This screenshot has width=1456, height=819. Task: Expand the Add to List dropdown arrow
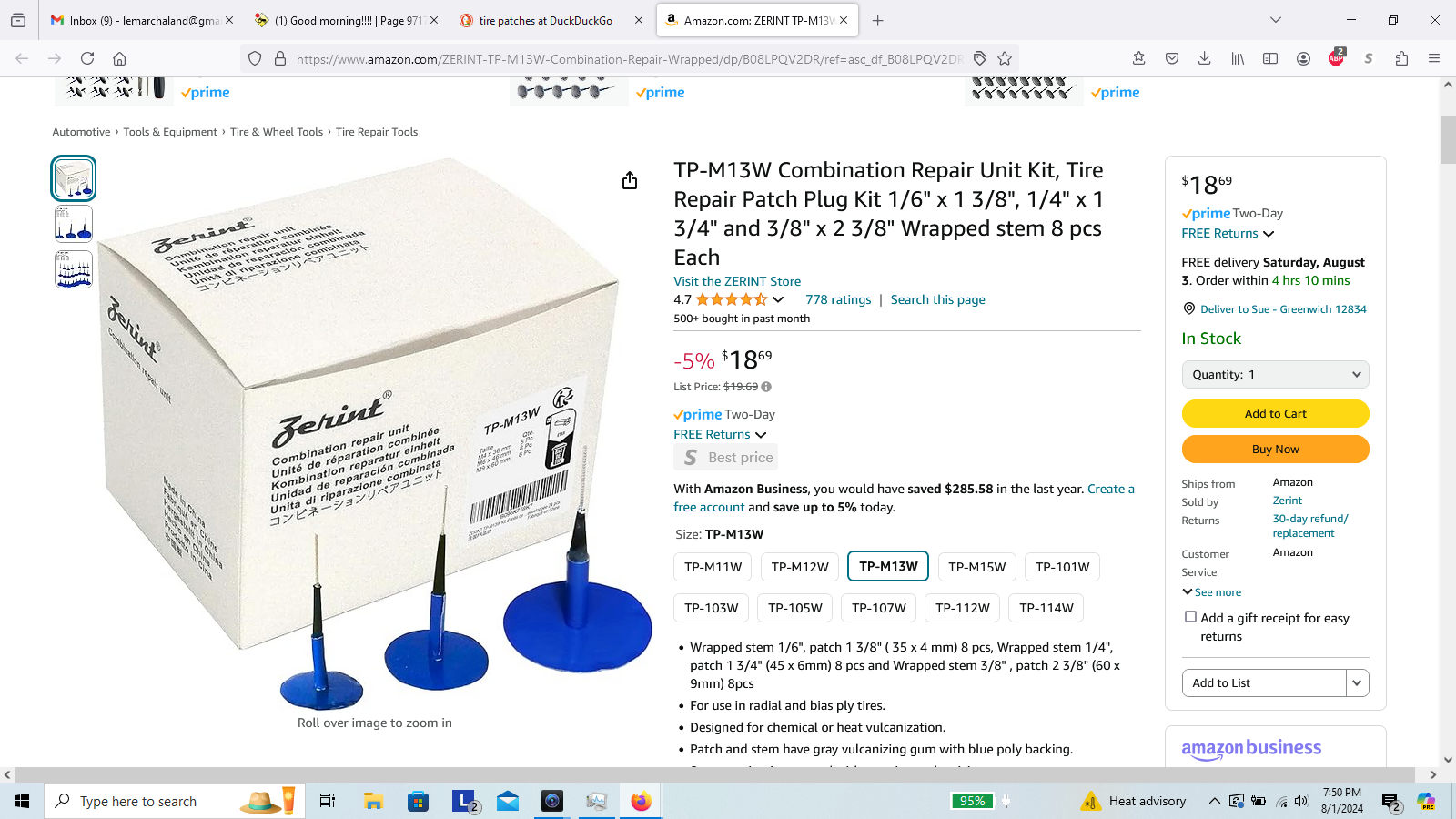pos(1357,682)
